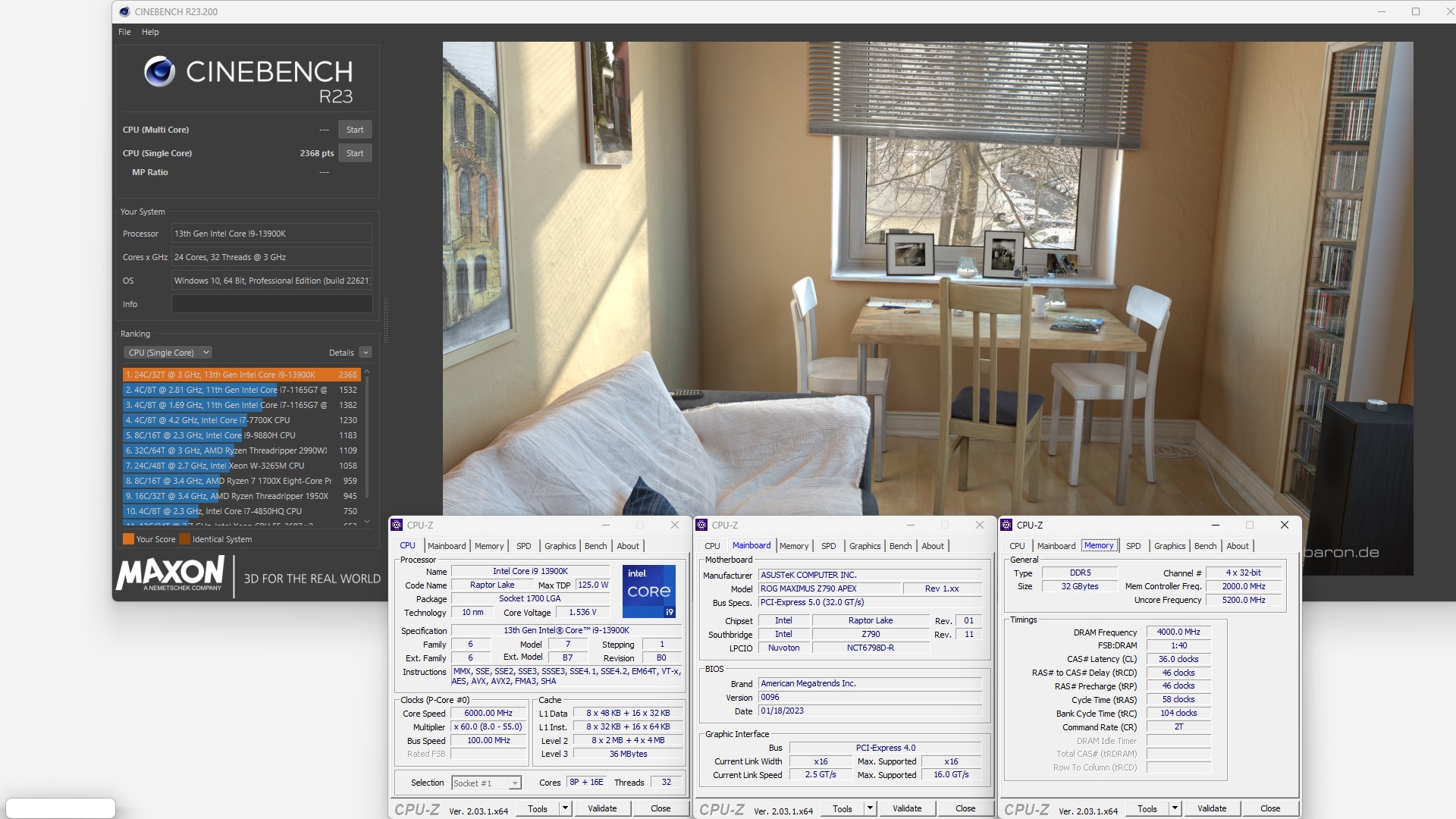1456x819 pixels.
Task: Open Bench tab in first CPU-Z window
Action: point(596,546)
